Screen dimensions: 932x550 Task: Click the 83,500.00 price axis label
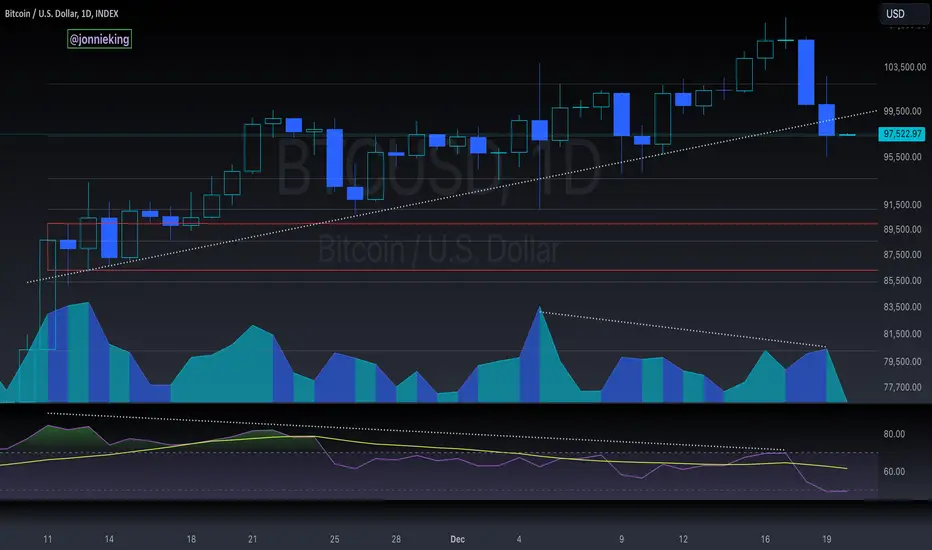point(902,307)
